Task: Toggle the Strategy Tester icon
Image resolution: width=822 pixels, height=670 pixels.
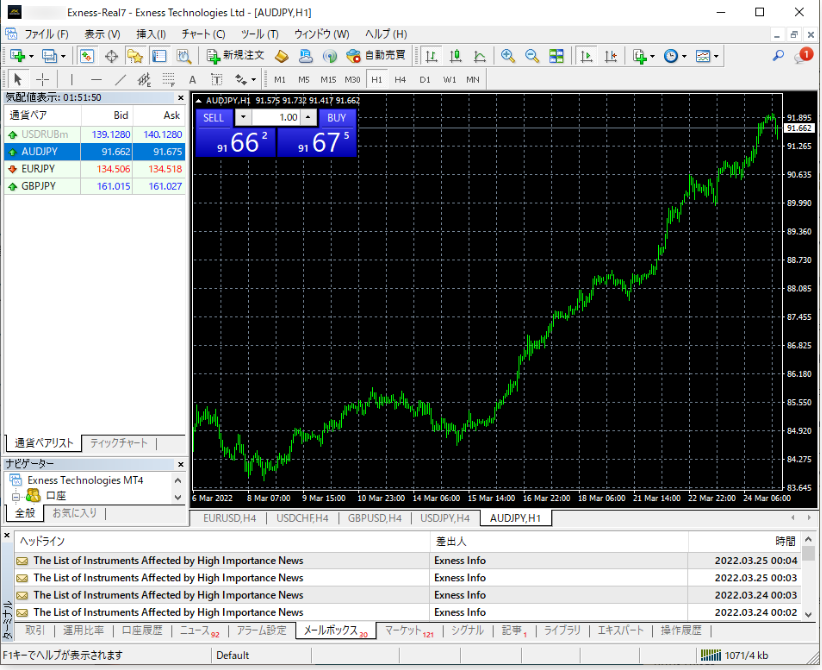Action: click(183, 56)
